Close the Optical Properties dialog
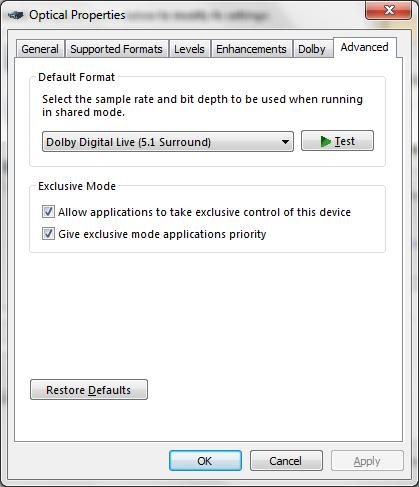420x487 pixels. (389, 10)
